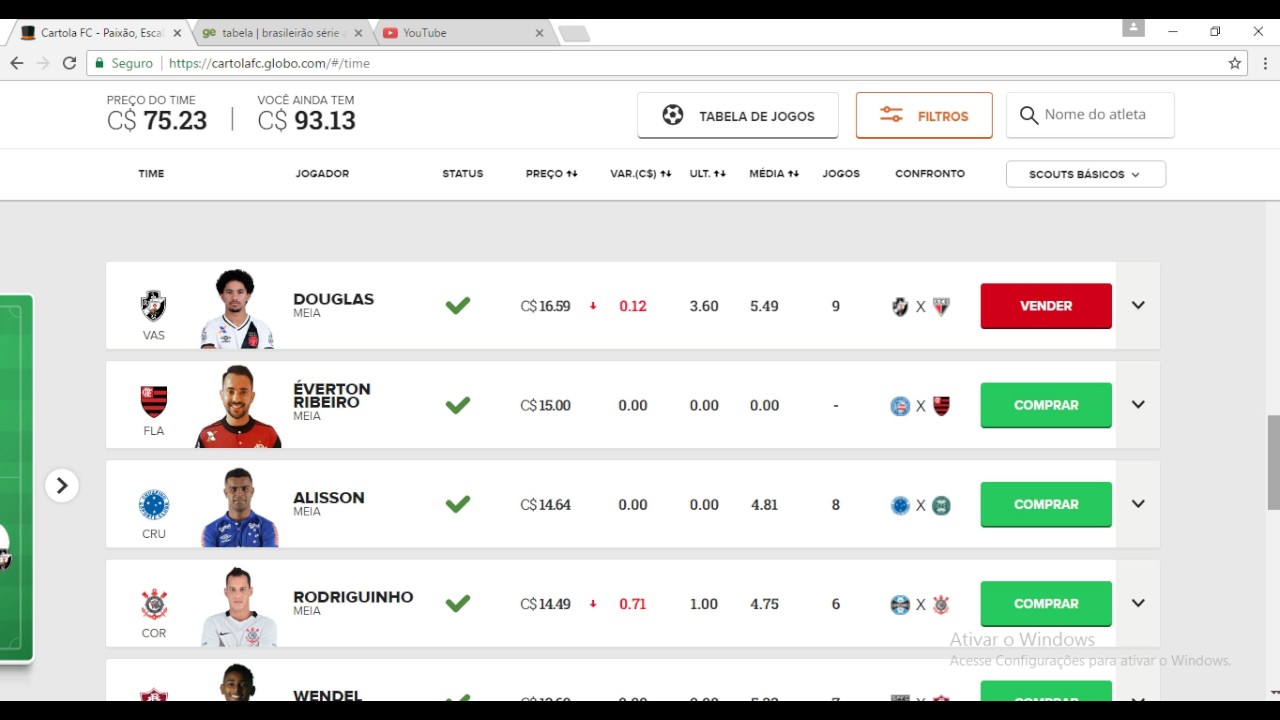
Task: Sort by Últ. column
Action: coord(708,173)
